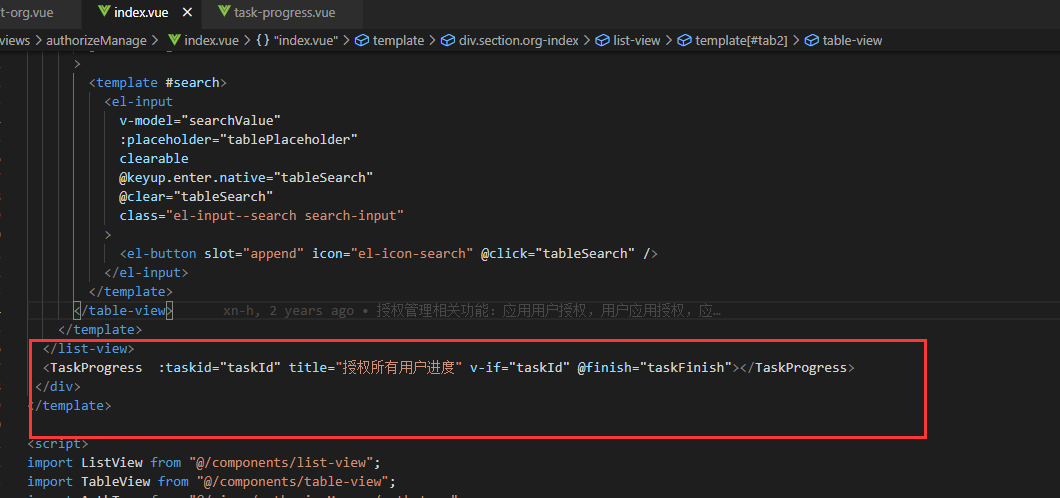Select authorizeManage in the breadcrumb
The image size is (1060, 498).
tap(96, 41)
